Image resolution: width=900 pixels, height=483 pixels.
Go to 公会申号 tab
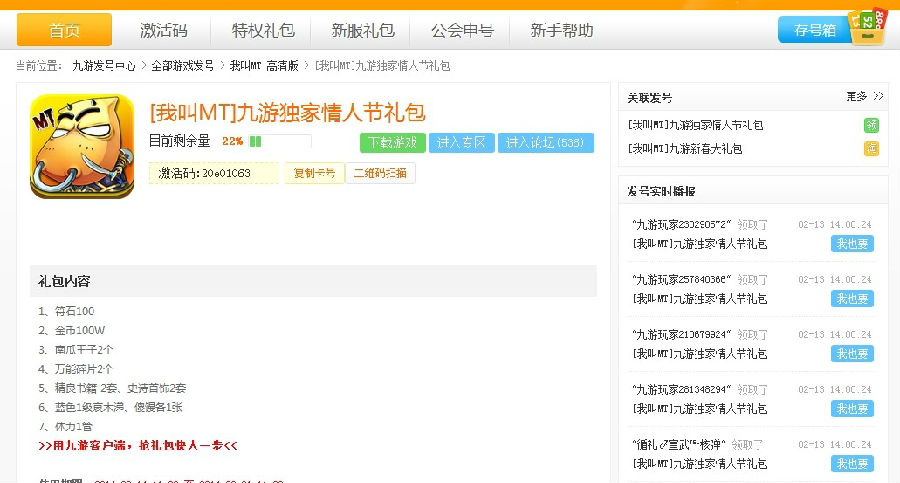point(462,30)
